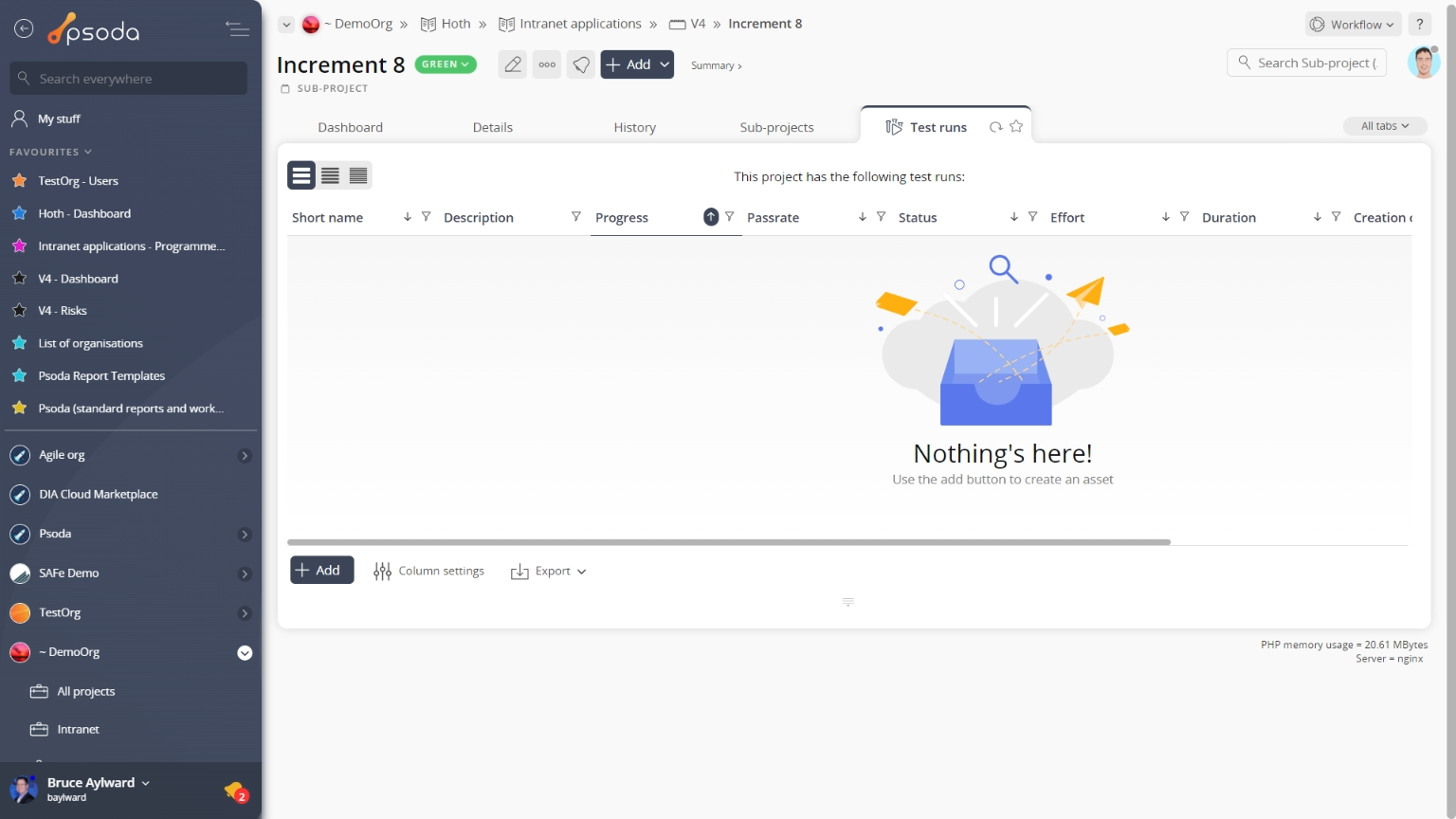1456x819 pixels.
Task: Open Bruce Aylward user menu
Action: [x=99, y=783]
